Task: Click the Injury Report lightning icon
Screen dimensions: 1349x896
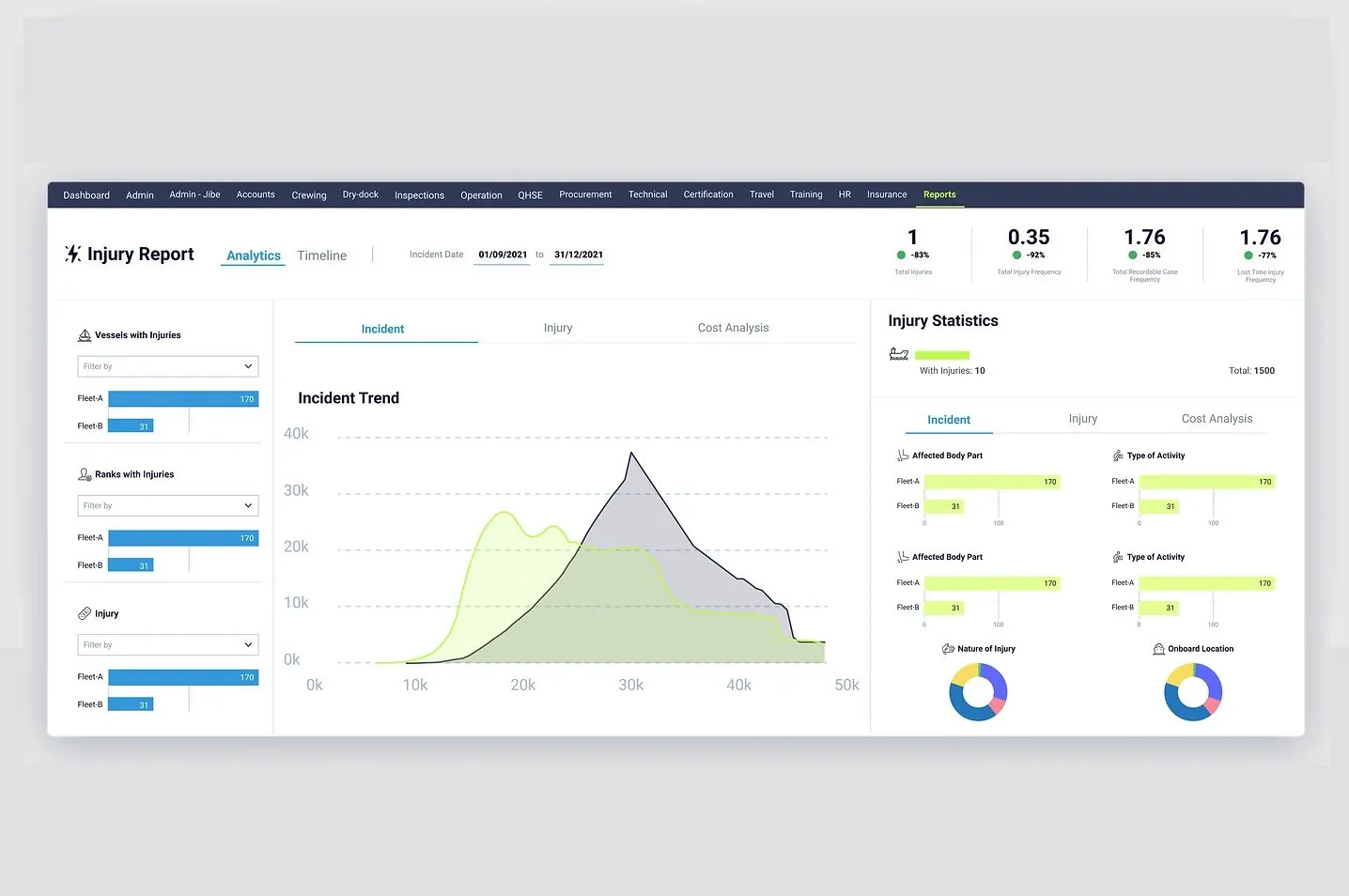Action: click(72, 254)
